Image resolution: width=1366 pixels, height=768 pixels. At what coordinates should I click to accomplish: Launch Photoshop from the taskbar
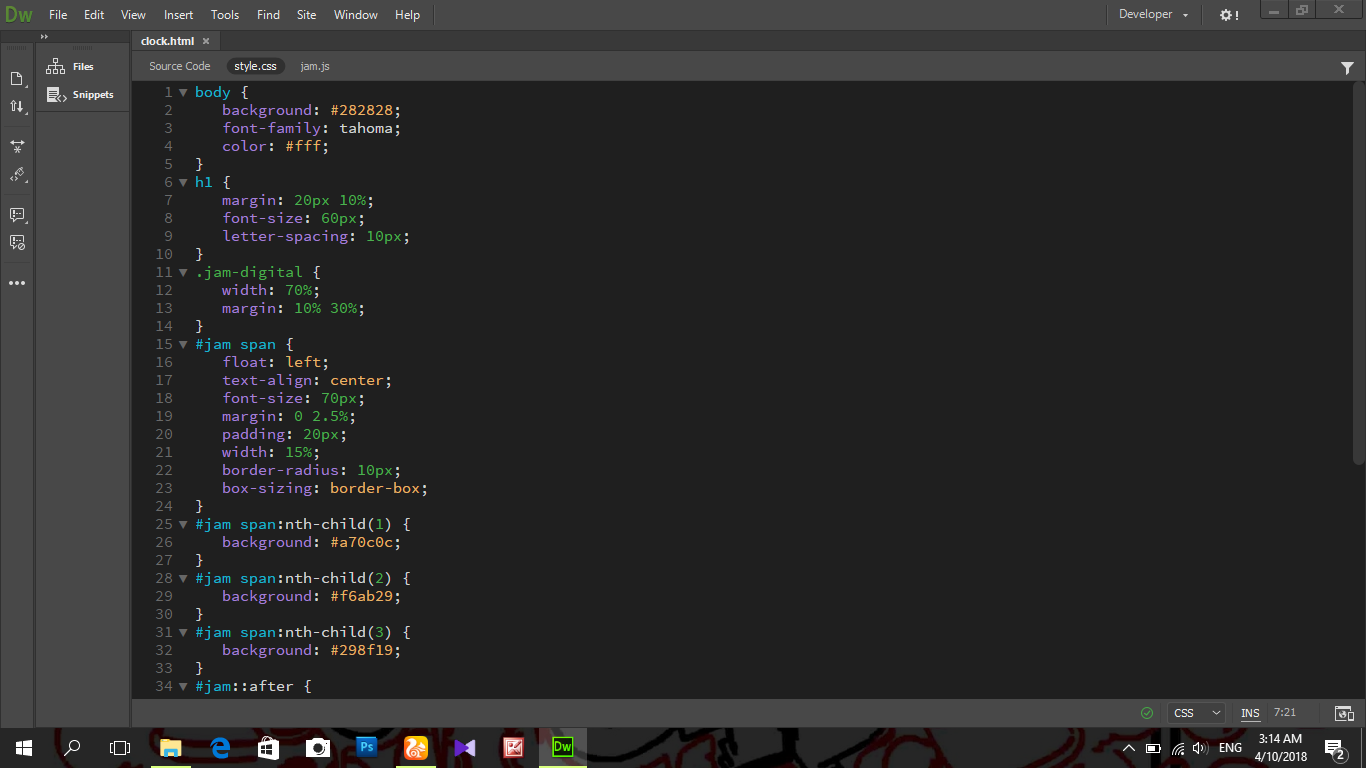(x=366, y=747)
